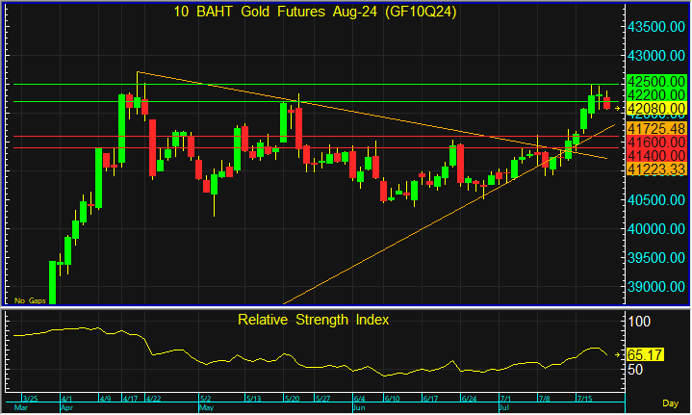
Task: Click the green 42200.00 price level tag
Action: point(655,94)
